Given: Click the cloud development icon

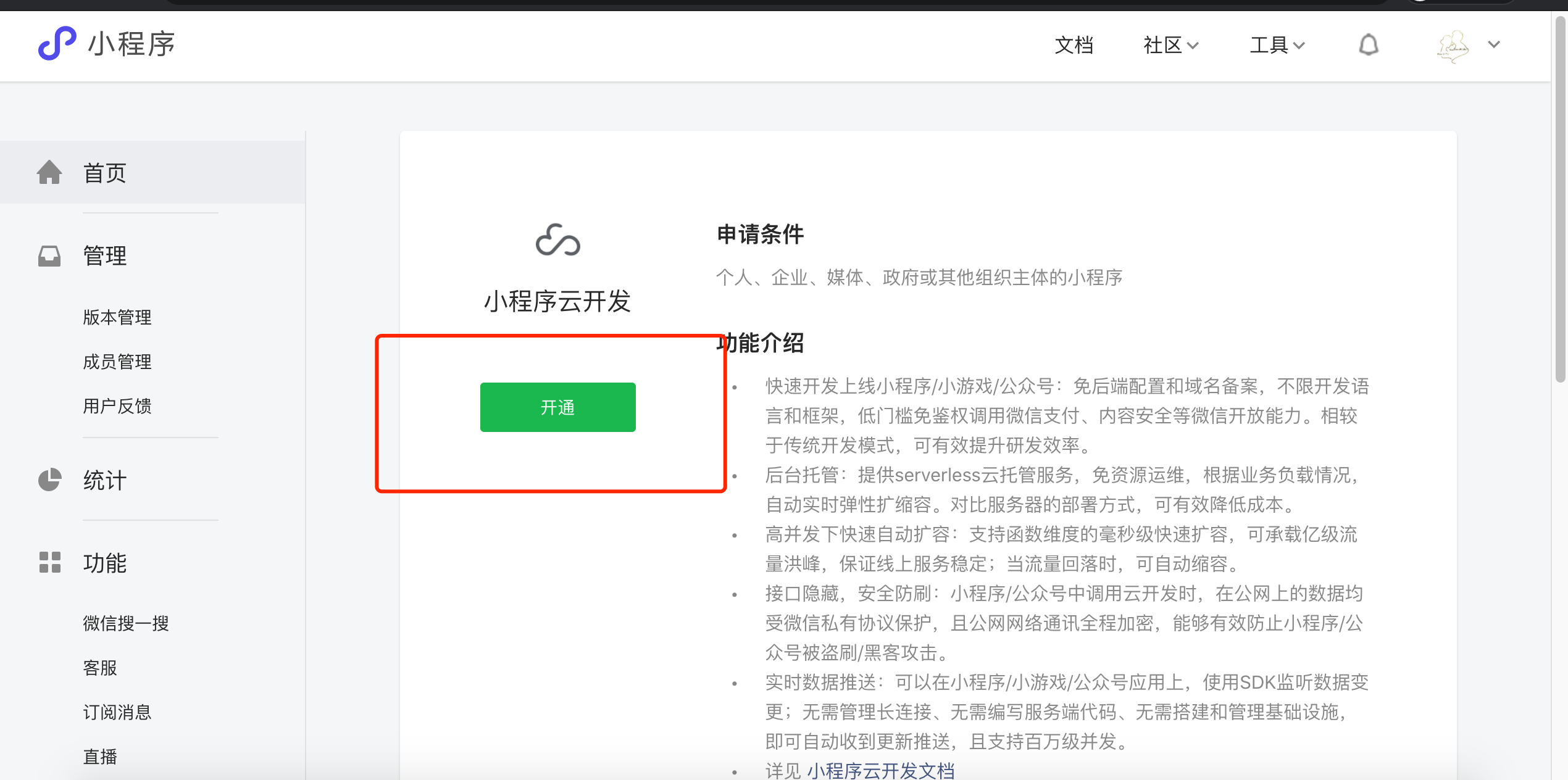Looking at the screenshot, I should click(557, 240).
